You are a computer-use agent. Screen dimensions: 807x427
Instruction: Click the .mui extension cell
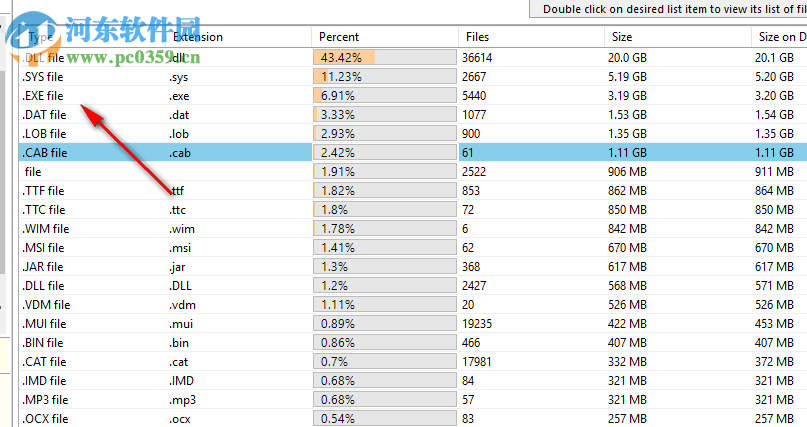click(x=181, y=324)
